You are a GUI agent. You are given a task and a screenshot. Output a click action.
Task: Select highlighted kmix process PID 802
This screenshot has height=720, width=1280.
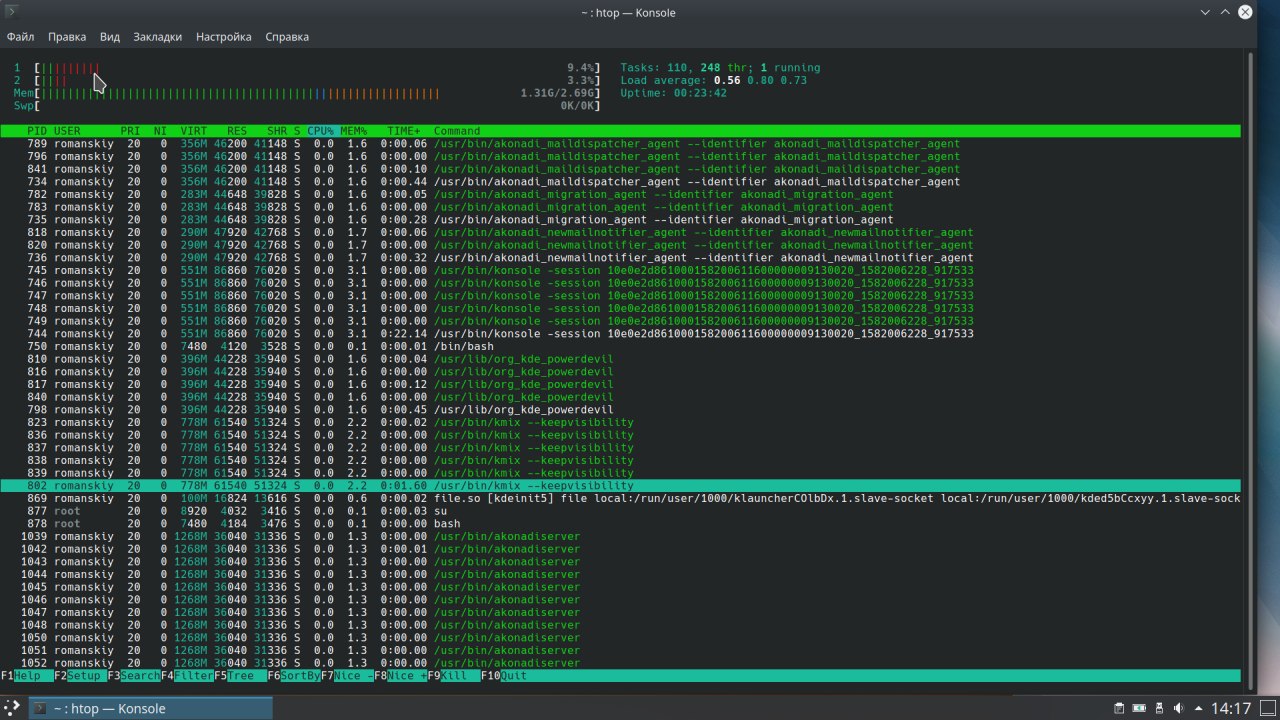tap(620, 486)
